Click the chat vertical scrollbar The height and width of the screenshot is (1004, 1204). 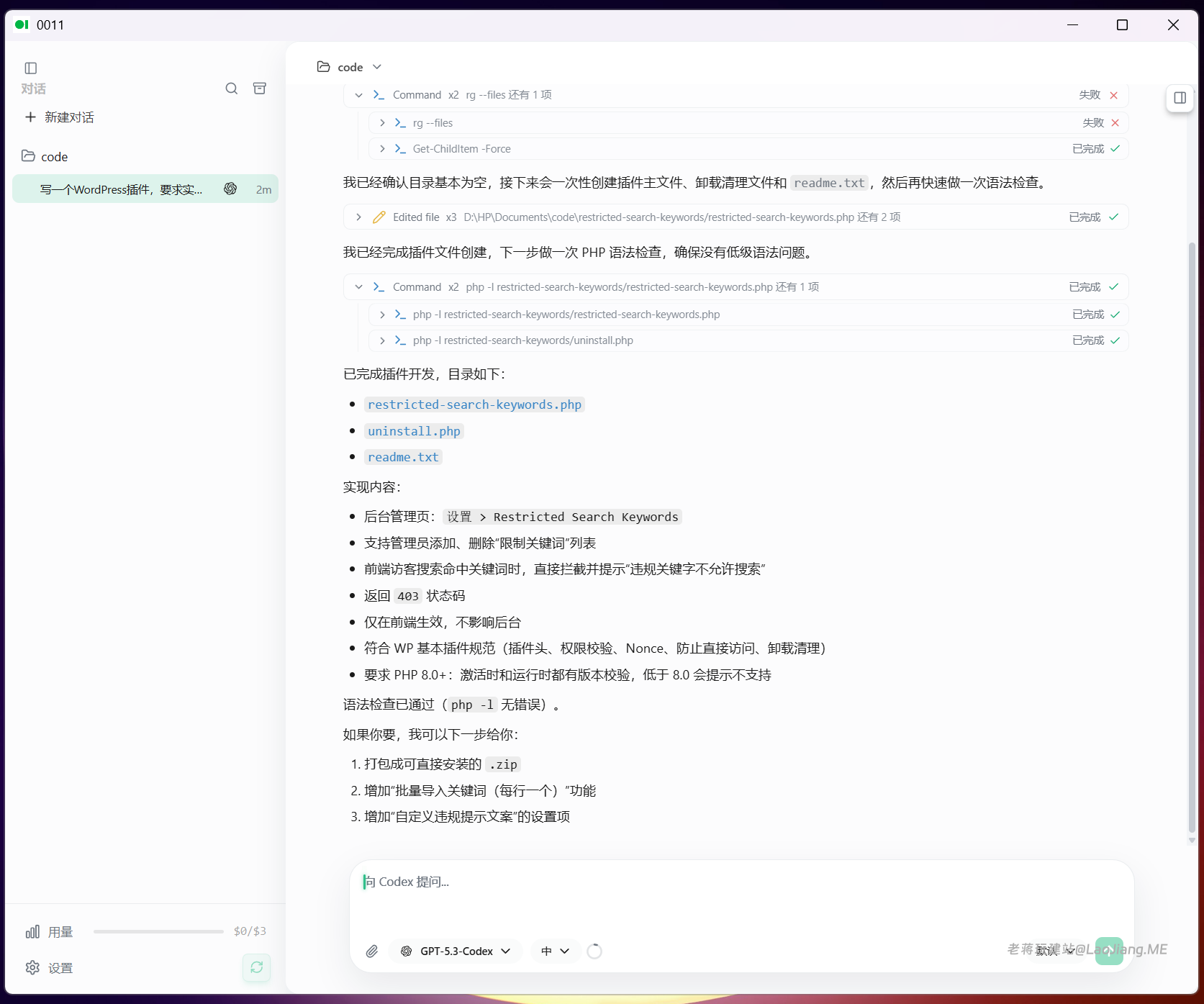[1192, 537]
